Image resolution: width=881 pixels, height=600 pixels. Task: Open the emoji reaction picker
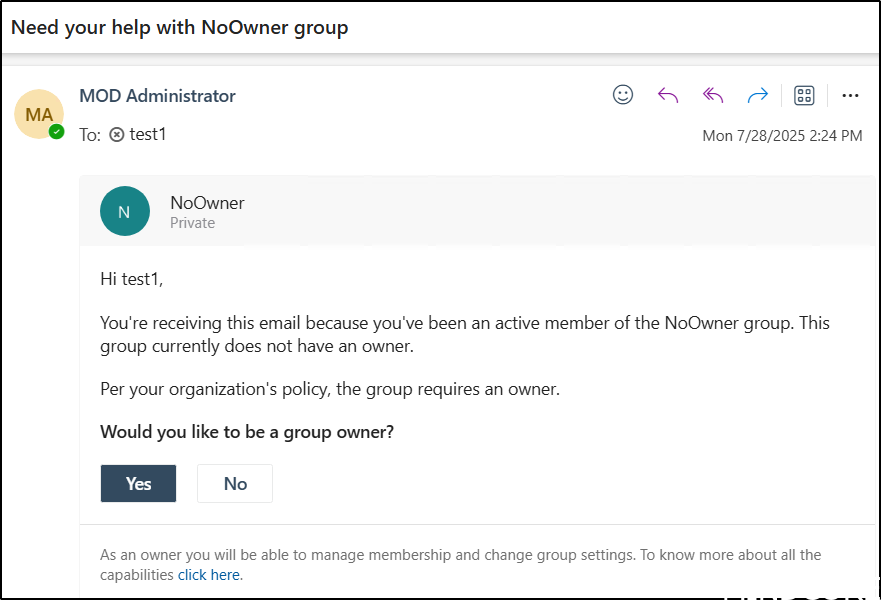tap(623, 95)
